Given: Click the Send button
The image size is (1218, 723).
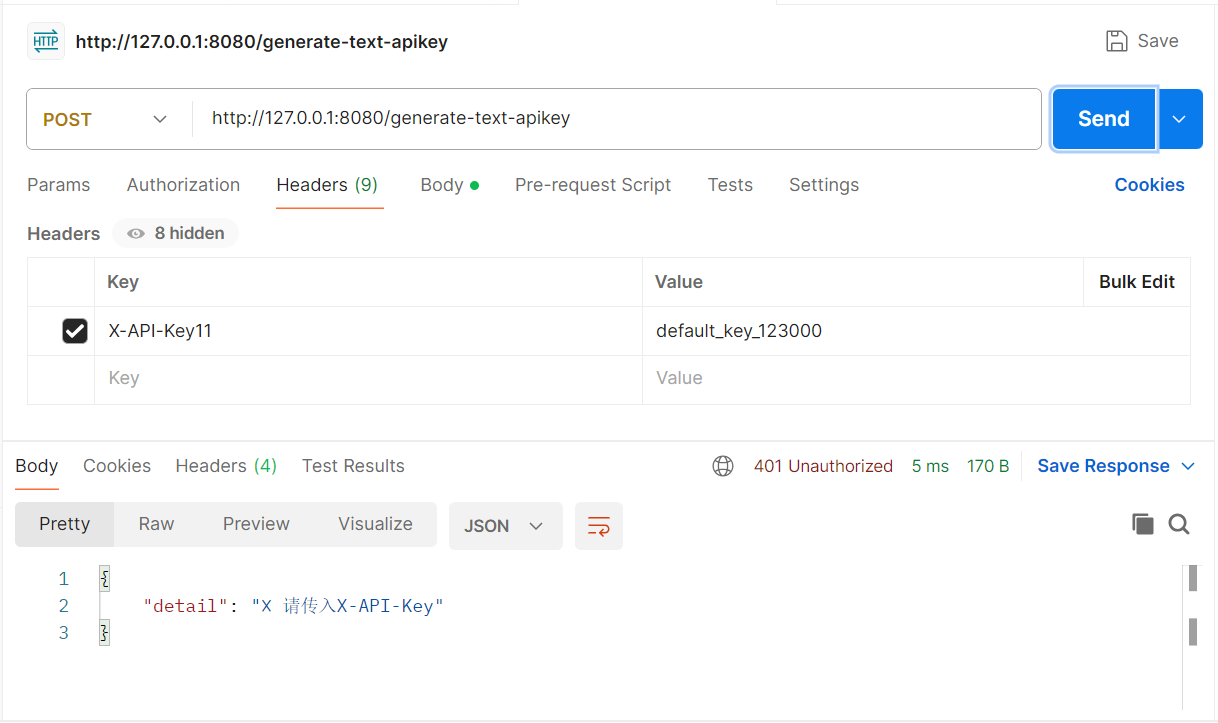Looking at the screenshot, I should tap(1104, 119).
